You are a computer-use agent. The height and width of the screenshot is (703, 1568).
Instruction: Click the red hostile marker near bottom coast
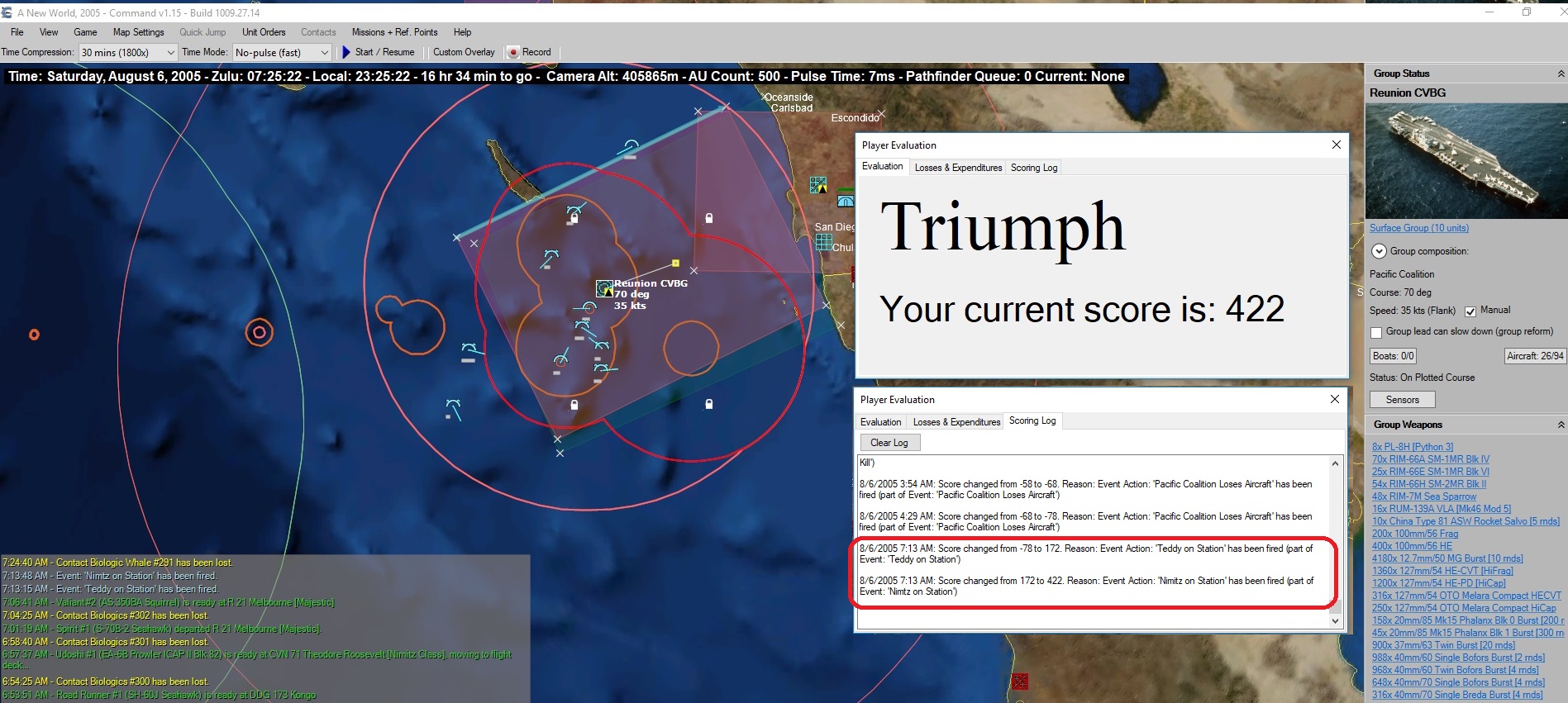[1020, 681]
